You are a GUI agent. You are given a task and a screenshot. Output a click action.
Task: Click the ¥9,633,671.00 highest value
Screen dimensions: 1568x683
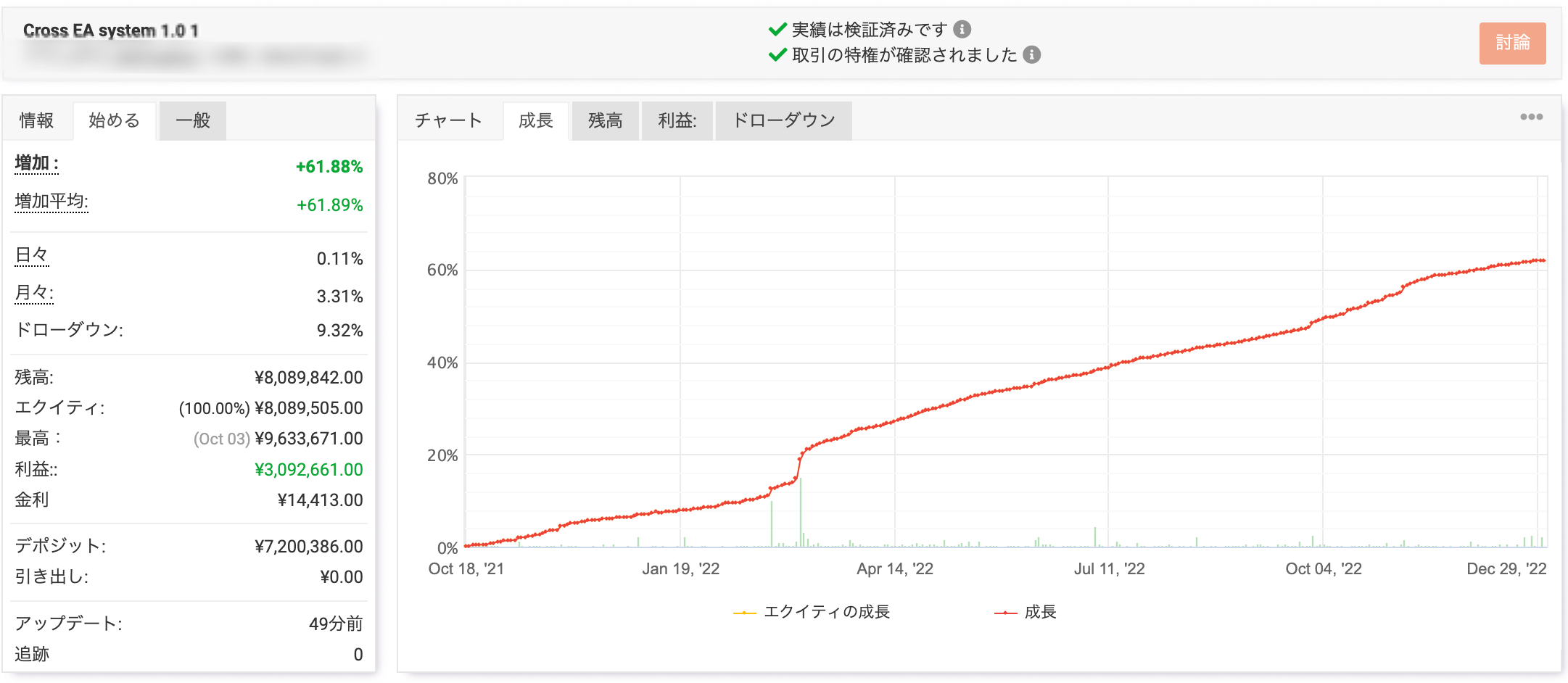(x=309, y=439)
